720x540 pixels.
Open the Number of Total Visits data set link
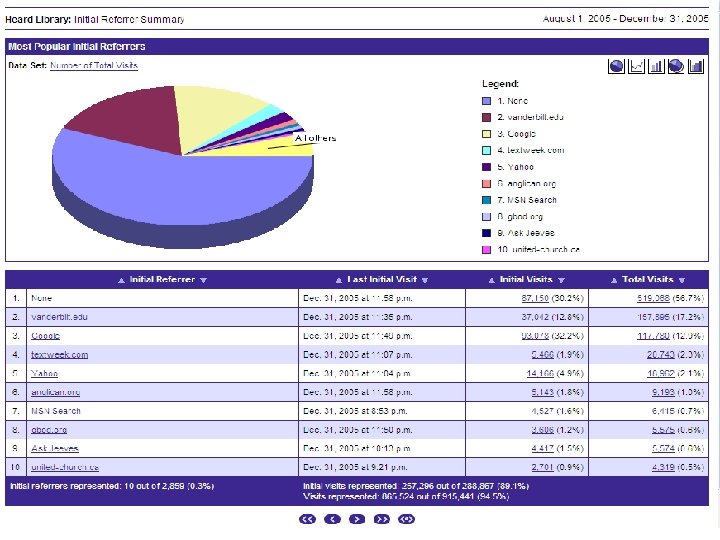click(x=94, y=65)
